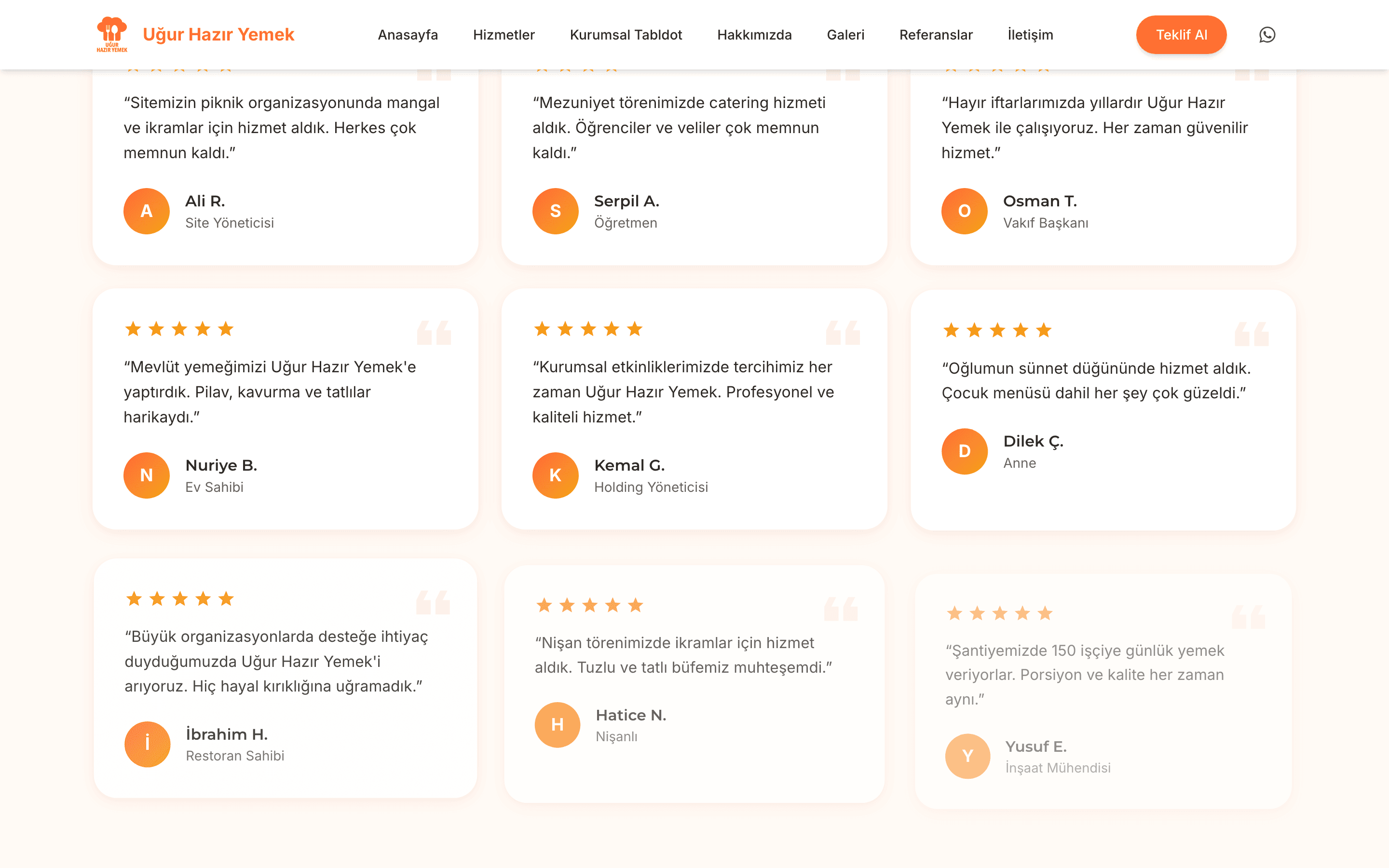Click İbrahim H.'s avatar circle
The height and width of the screenshot is (868, 1389).
[148, 744]
